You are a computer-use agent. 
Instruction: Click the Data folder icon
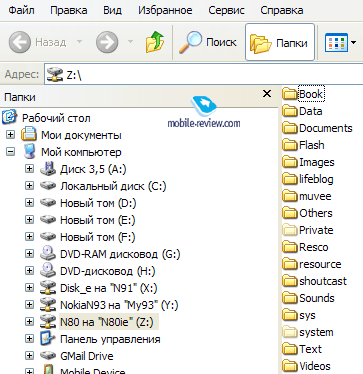point(289,111)
